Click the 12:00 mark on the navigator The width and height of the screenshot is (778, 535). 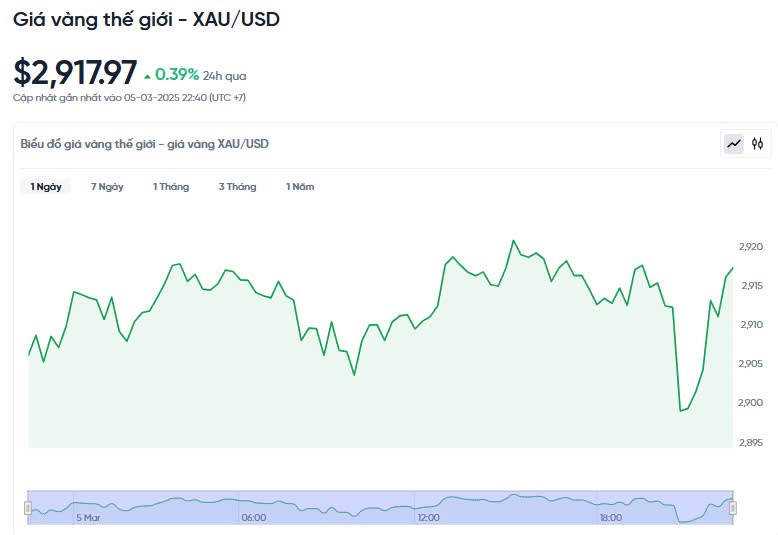coord(428,518)
